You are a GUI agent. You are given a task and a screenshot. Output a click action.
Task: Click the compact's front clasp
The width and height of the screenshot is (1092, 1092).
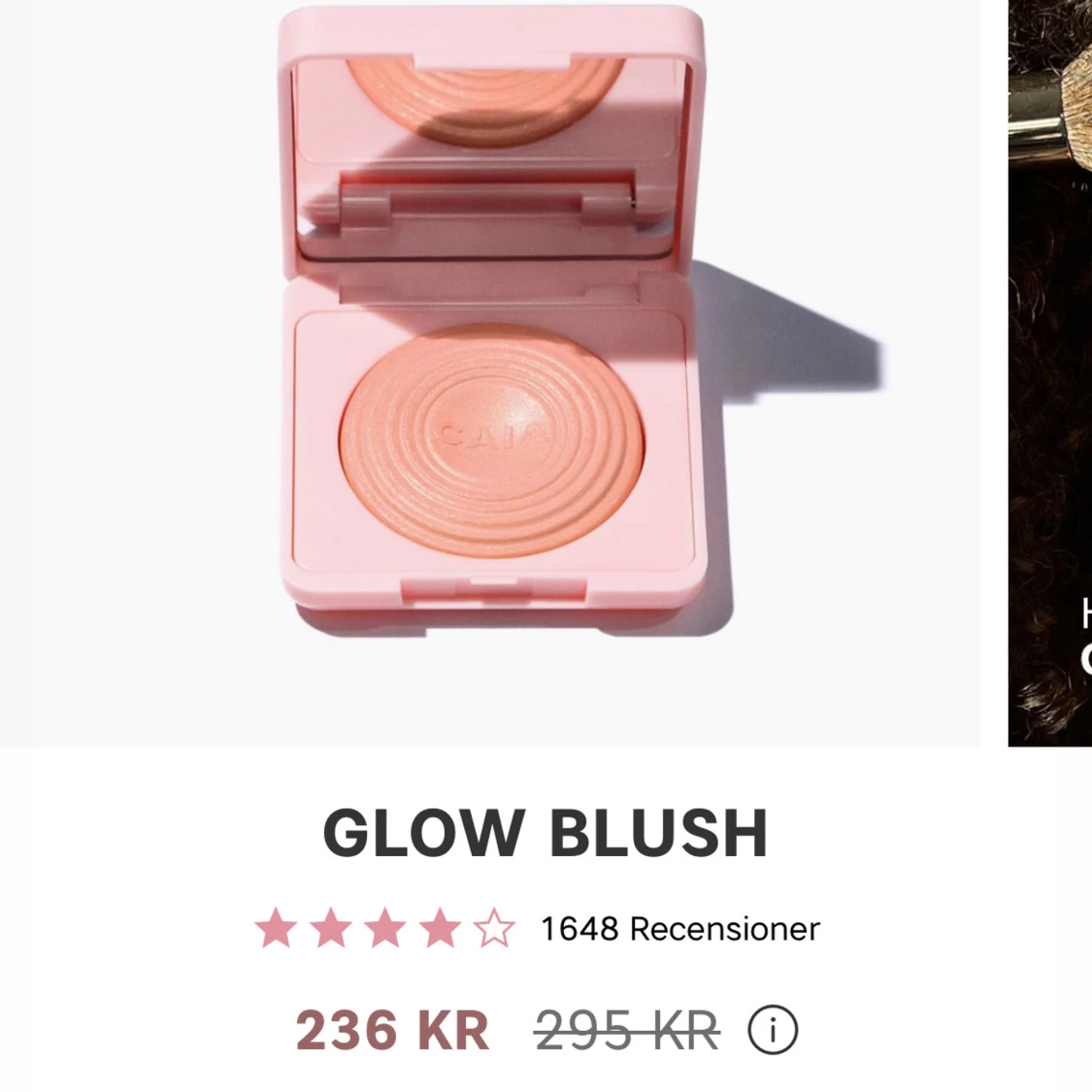coord(493,590)
